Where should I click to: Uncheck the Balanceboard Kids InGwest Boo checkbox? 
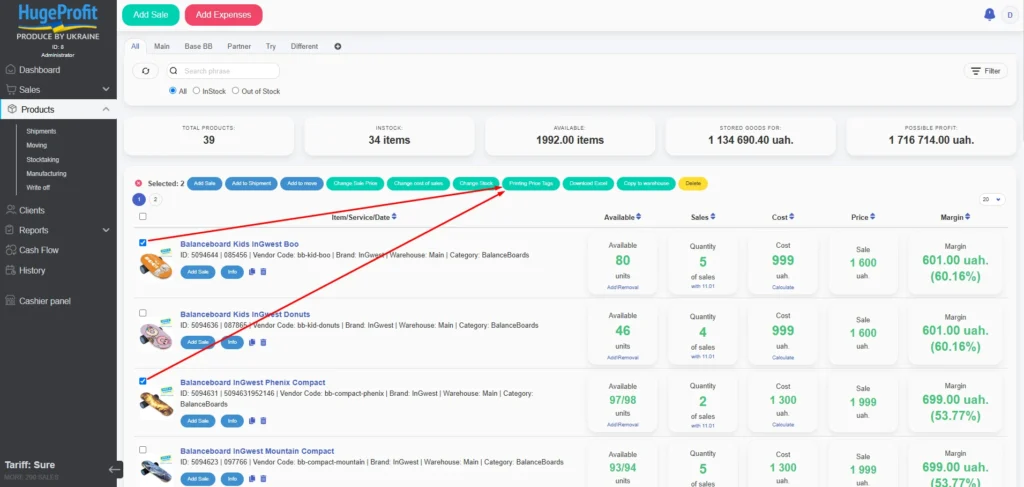143,242
